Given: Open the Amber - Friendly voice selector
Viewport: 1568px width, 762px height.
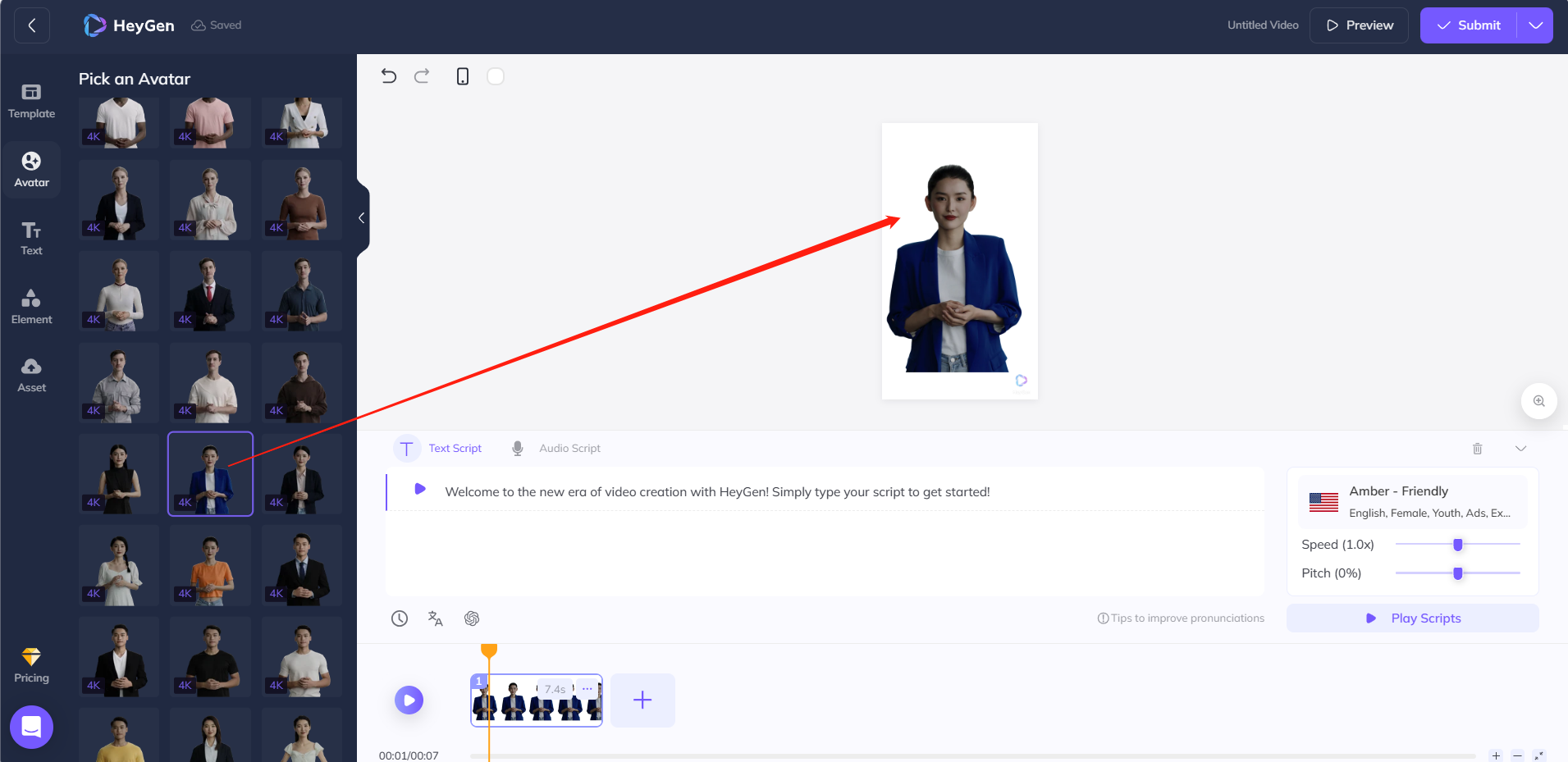Looking at the screenshot, I should tap(1413, 501).
